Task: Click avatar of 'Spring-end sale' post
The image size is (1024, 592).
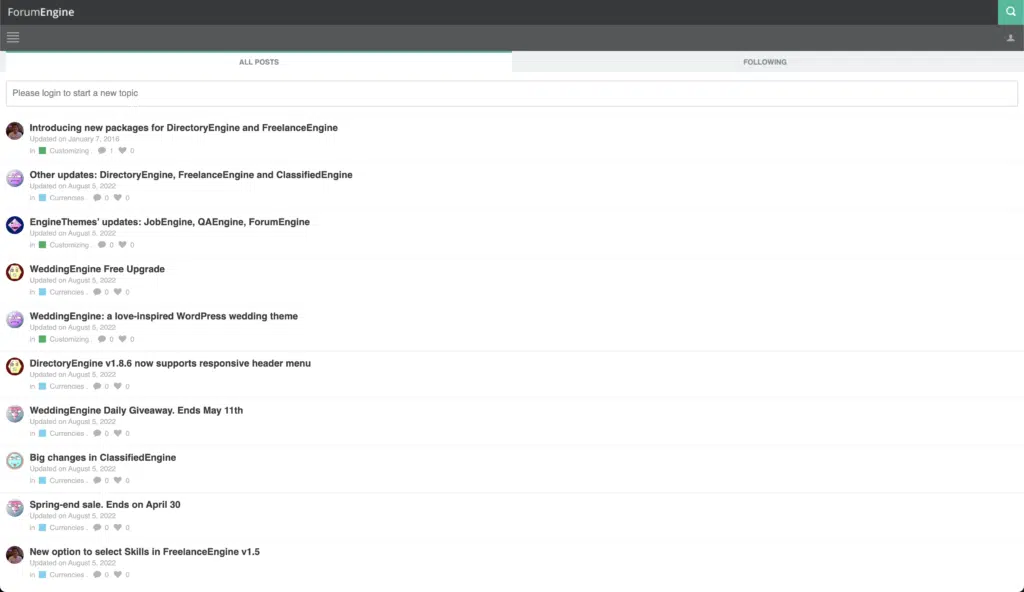Action: click(x=14, y=507)
